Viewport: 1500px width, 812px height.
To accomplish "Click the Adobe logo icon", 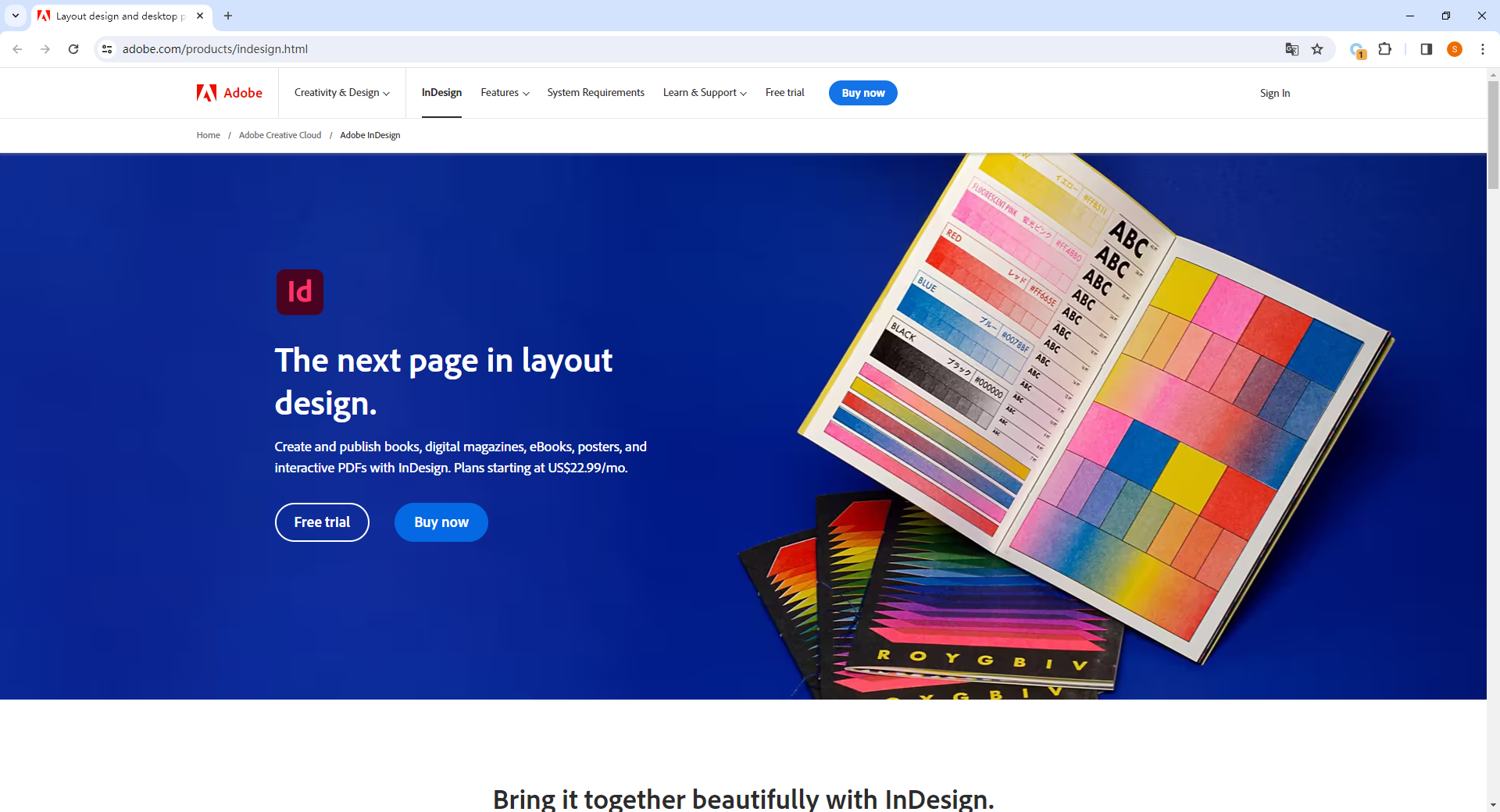I will pyautogui.click(x=206, y=93).
